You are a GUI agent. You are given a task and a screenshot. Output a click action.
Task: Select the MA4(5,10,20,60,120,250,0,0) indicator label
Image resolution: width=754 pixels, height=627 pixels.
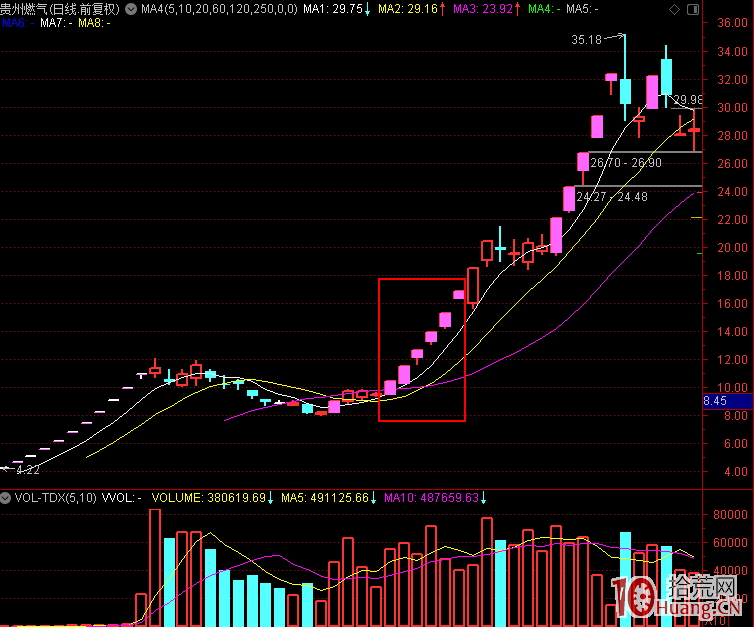click(x=219, y=9)
